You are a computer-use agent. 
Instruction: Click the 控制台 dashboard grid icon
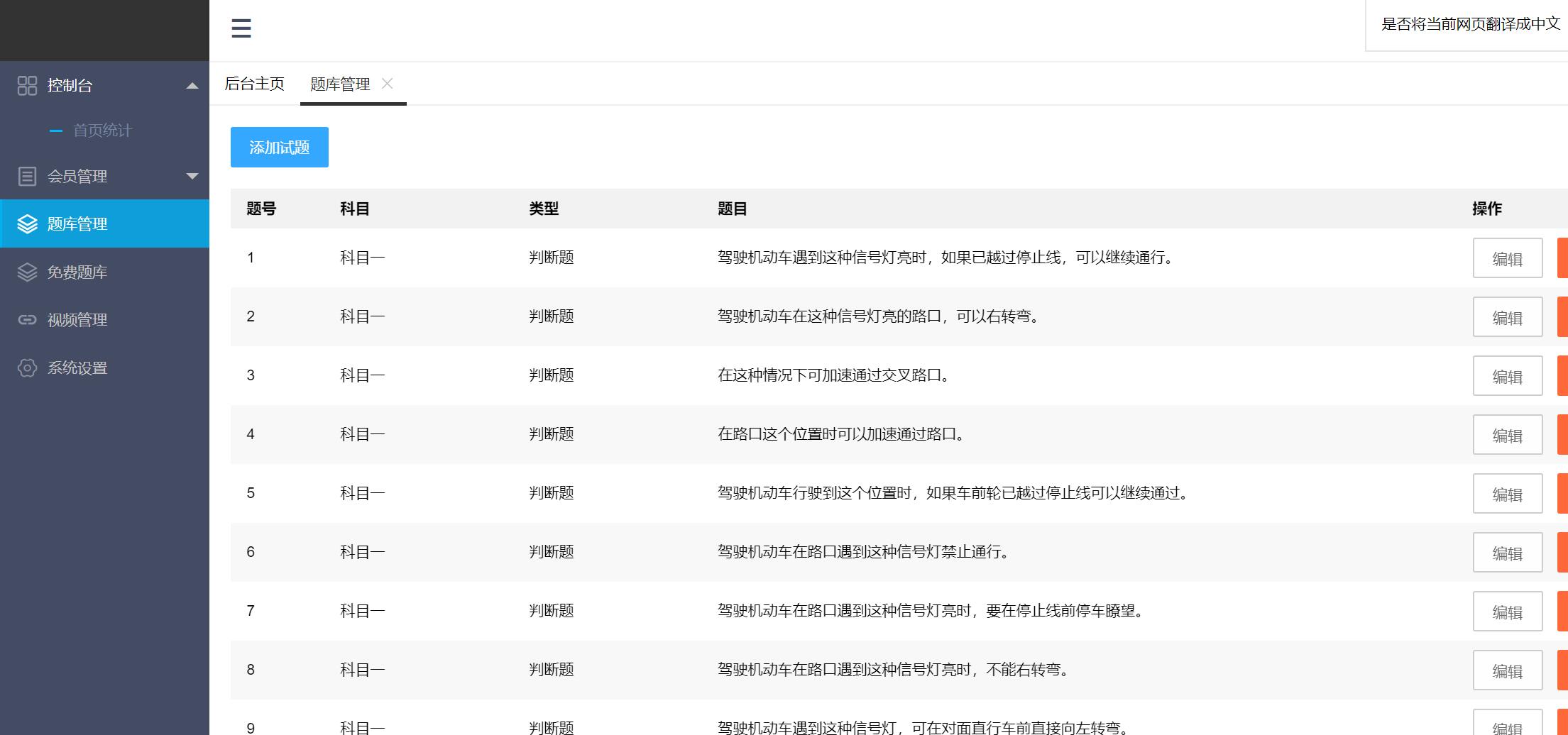click(x=27, y=86)
